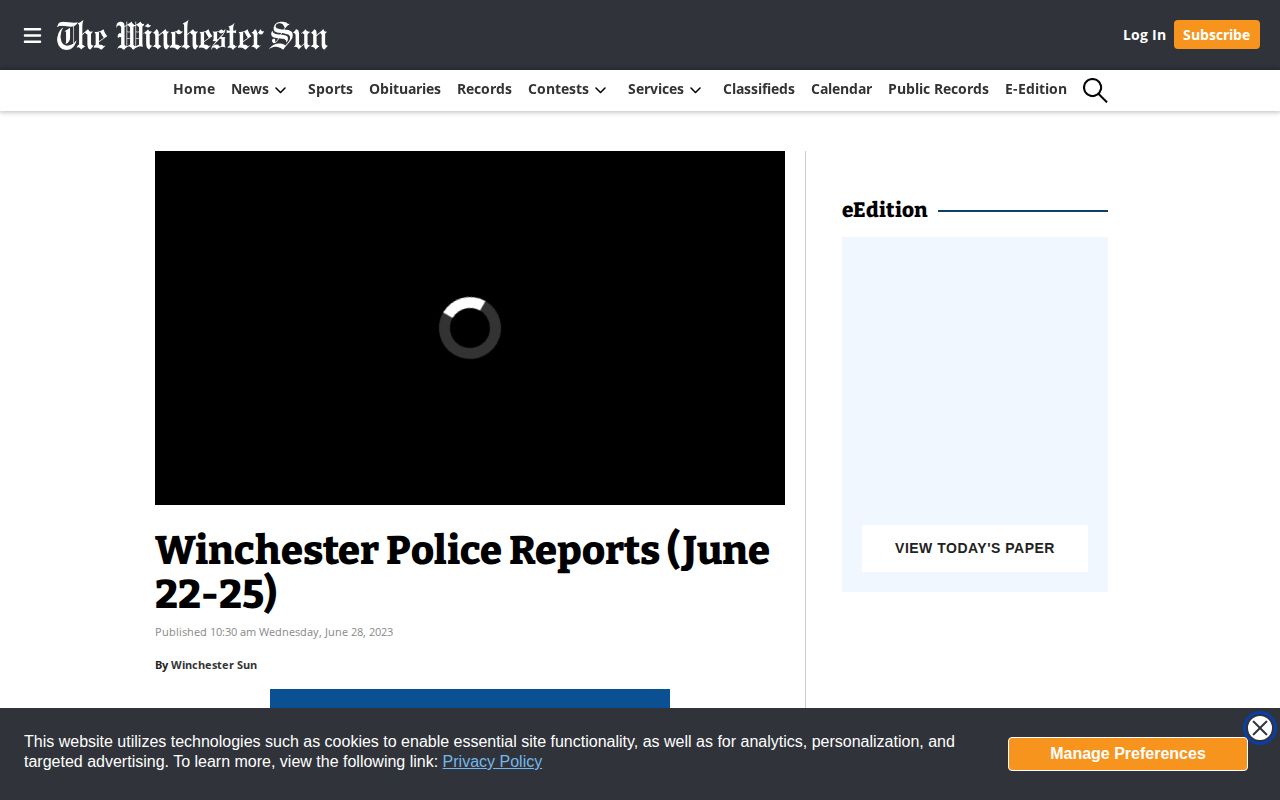Click the blue article image below byline
Image resolution: width=1280 pixels, height=800 pixels.
470,698
